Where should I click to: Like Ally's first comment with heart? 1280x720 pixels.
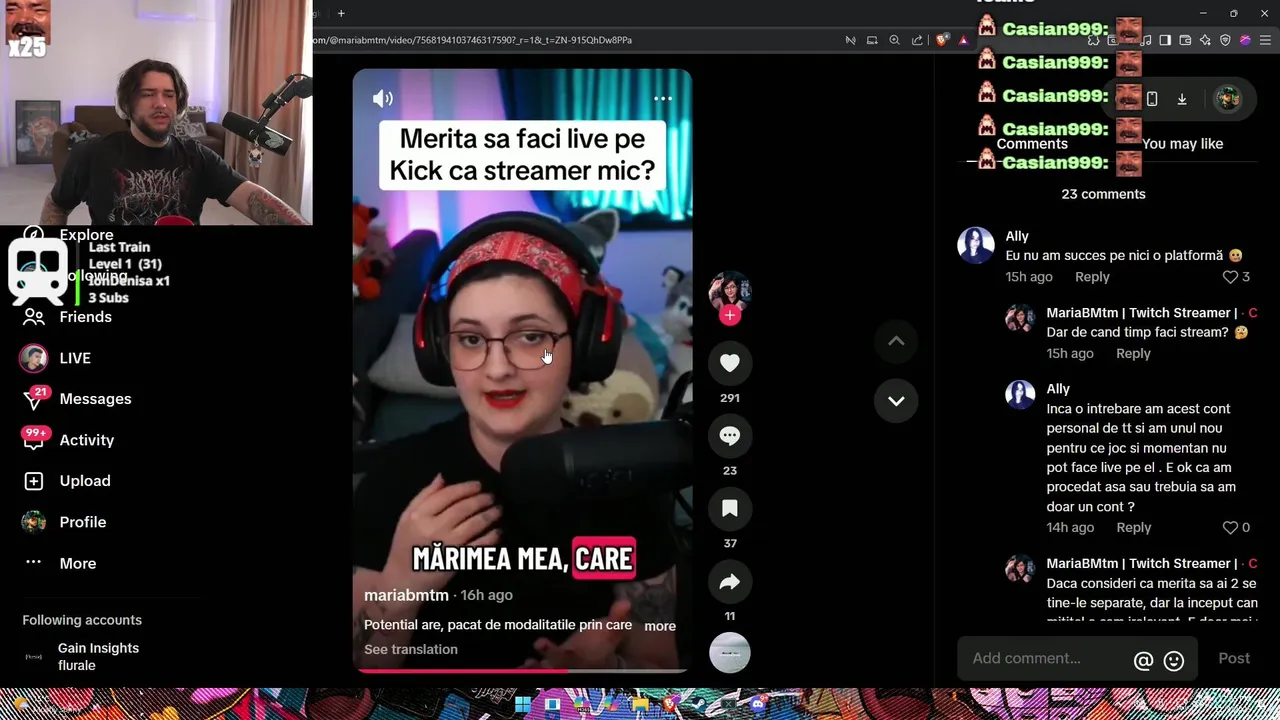(1230, 277)
